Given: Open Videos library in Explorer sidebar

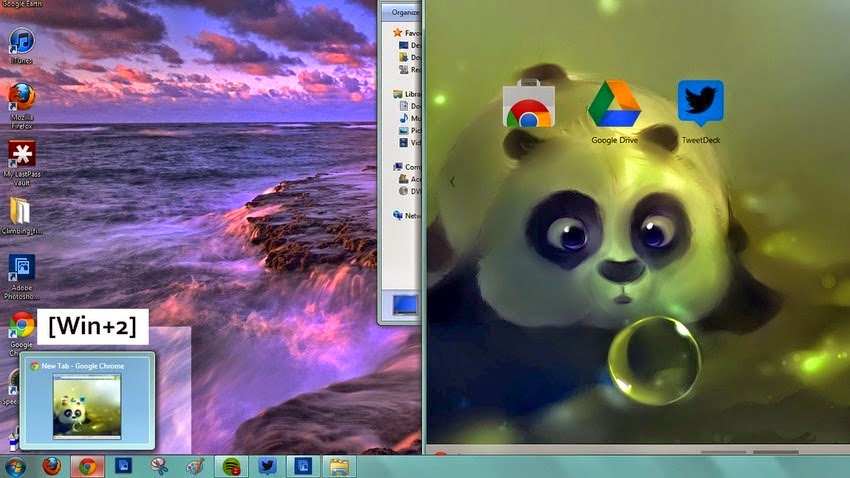Looking at the screenshot, I should (x=410, y=143).
